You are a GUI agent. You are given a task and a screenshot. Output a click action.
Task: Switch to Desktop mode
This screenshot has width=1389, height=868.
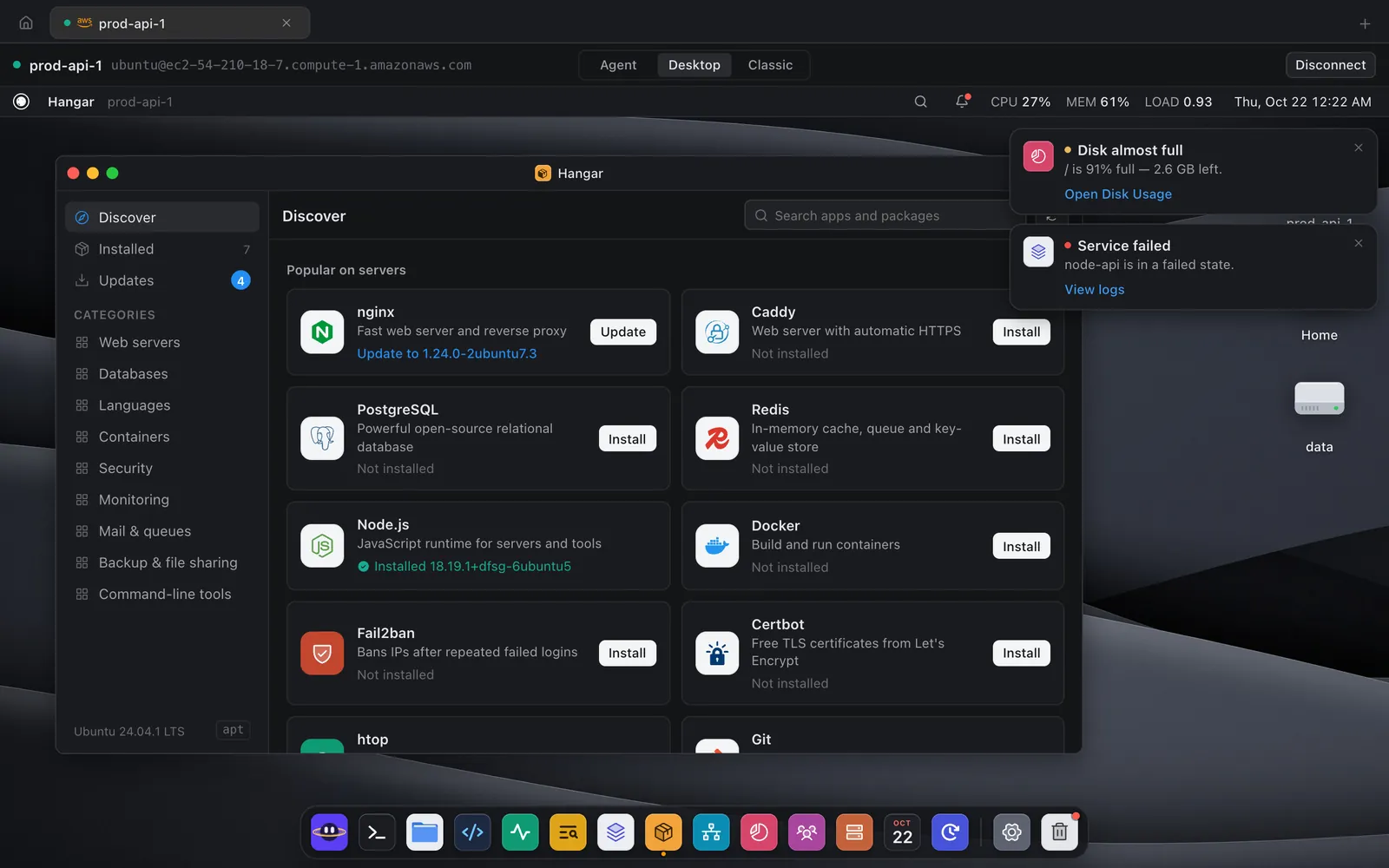click(x=694, y=65)
